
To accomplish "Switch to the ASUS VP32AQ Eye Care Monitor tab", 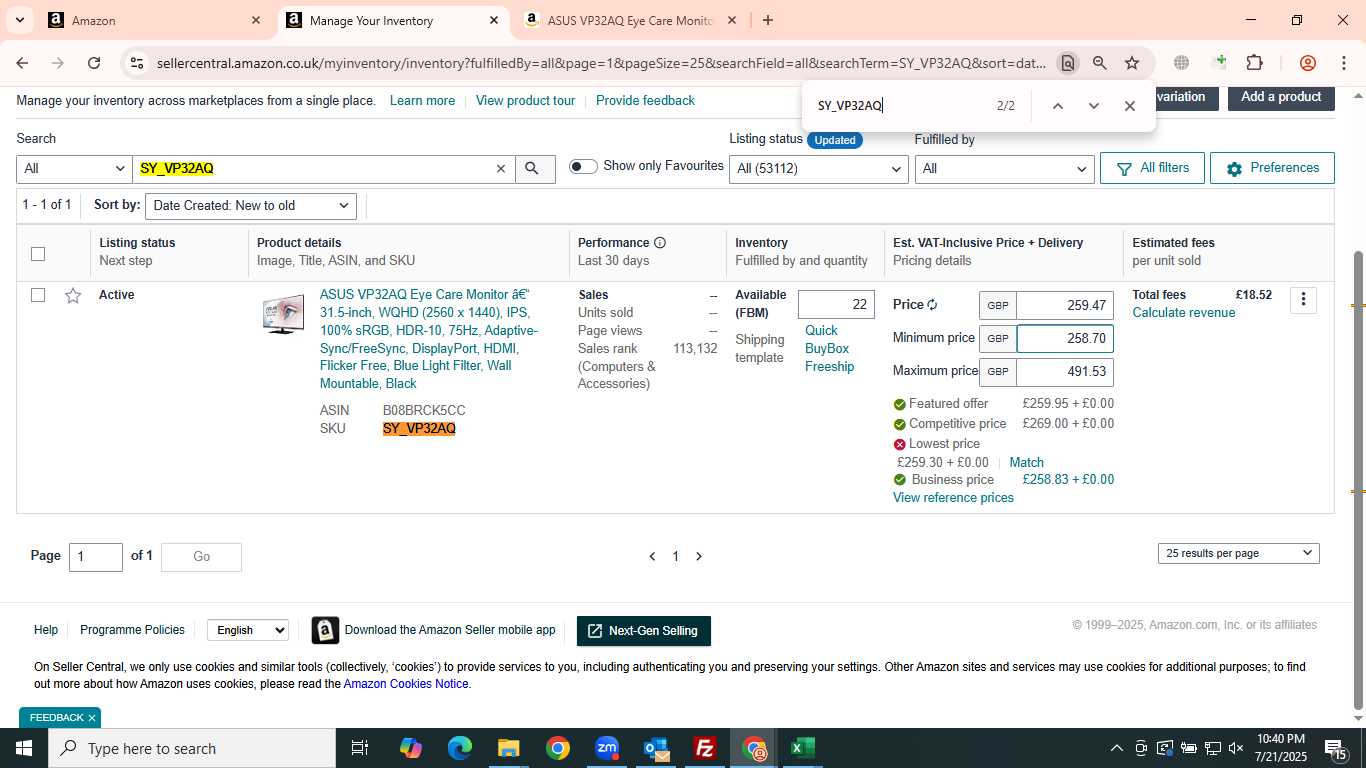I will 629,20.
